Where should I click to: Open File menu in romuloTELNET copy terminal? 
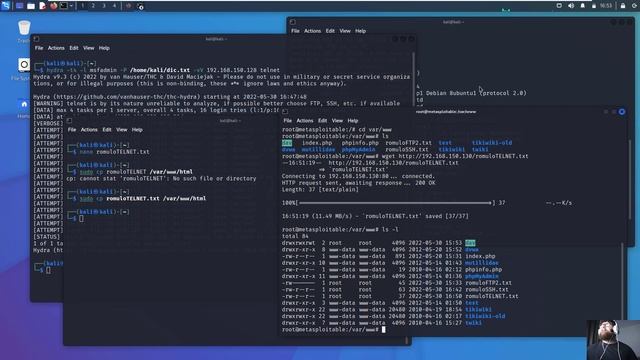(x=72, y=129)
